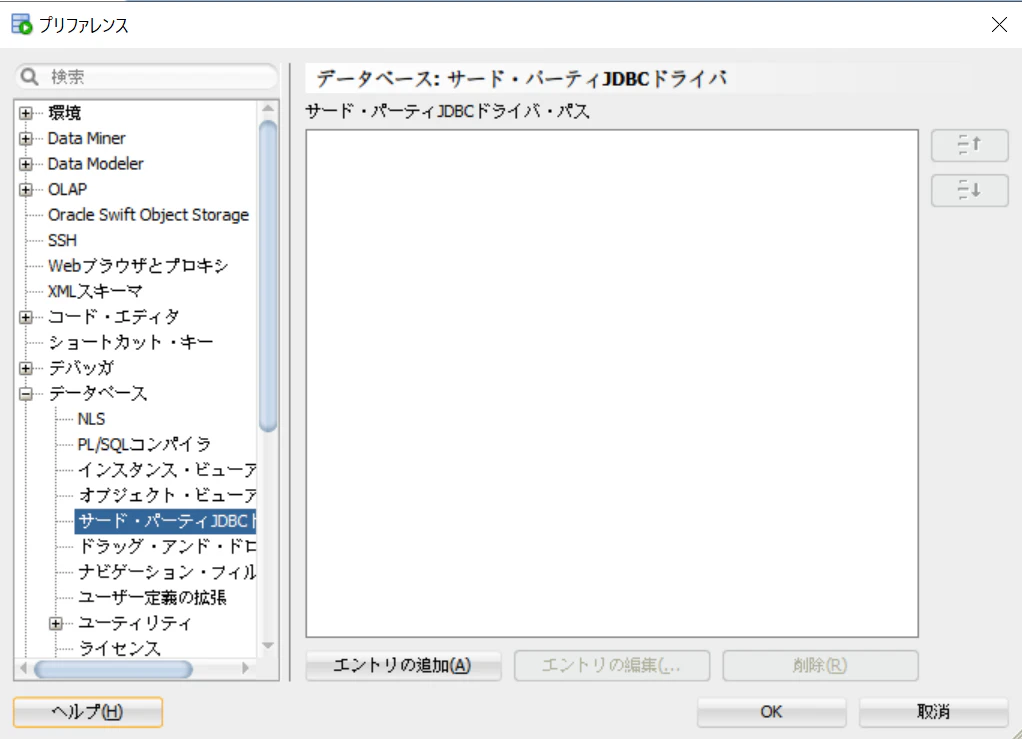Click 取消 to cancel dialog
This screenshot has height=739, width=1022.
click(x=933, y=712)
